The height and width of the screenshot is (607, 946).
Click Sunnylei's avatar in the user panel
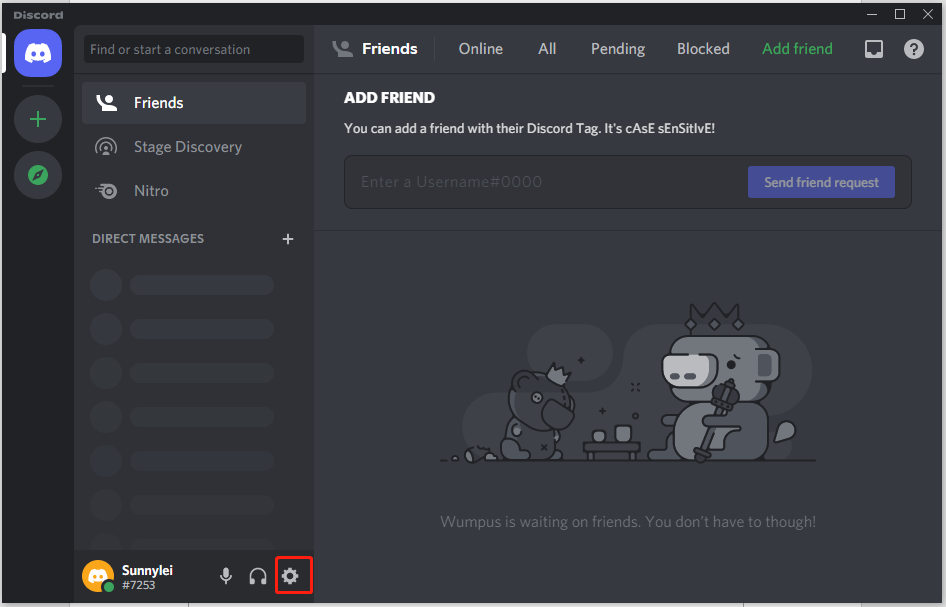[x=98, y=576]
